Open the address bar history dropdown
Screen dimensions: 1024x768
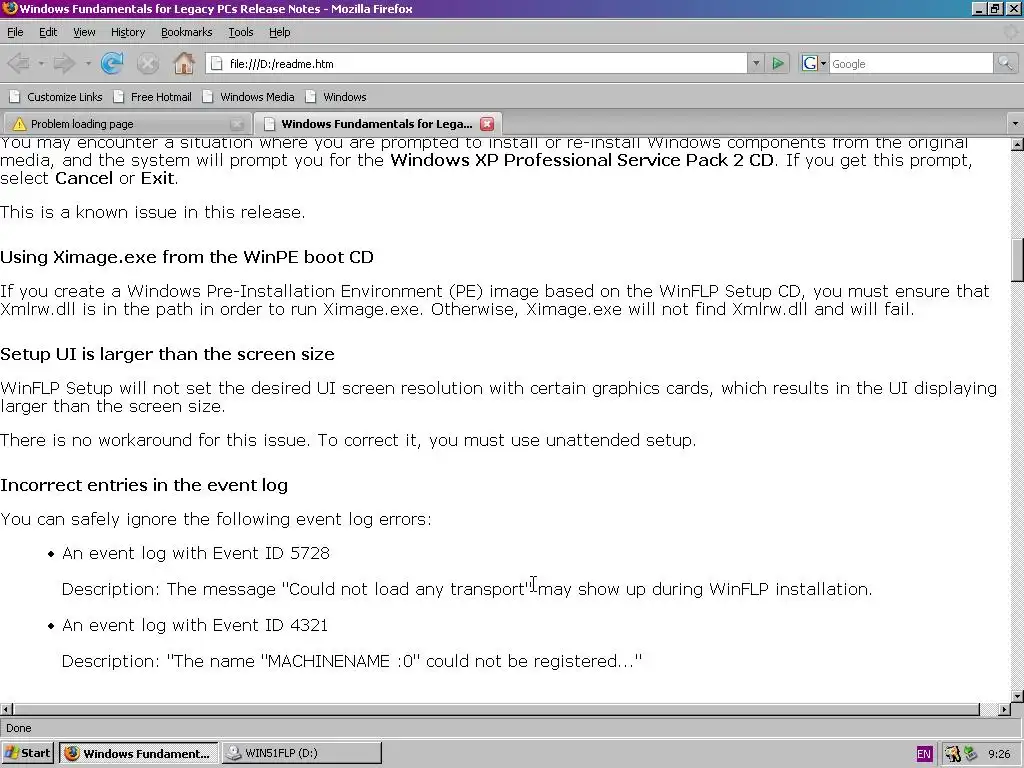pos(756,63)
